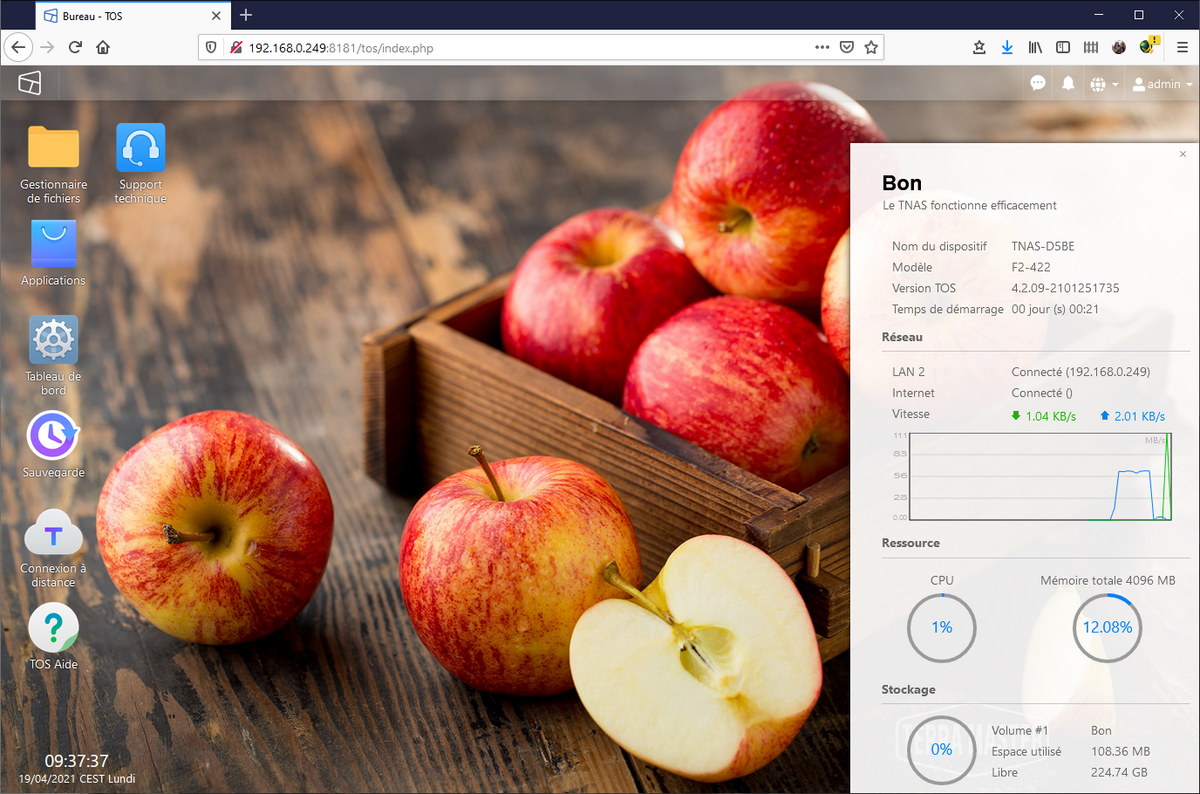Click the insecure connection lock icon
The width and height of the screenshot is (1200, 794).
tap(236, 47)
